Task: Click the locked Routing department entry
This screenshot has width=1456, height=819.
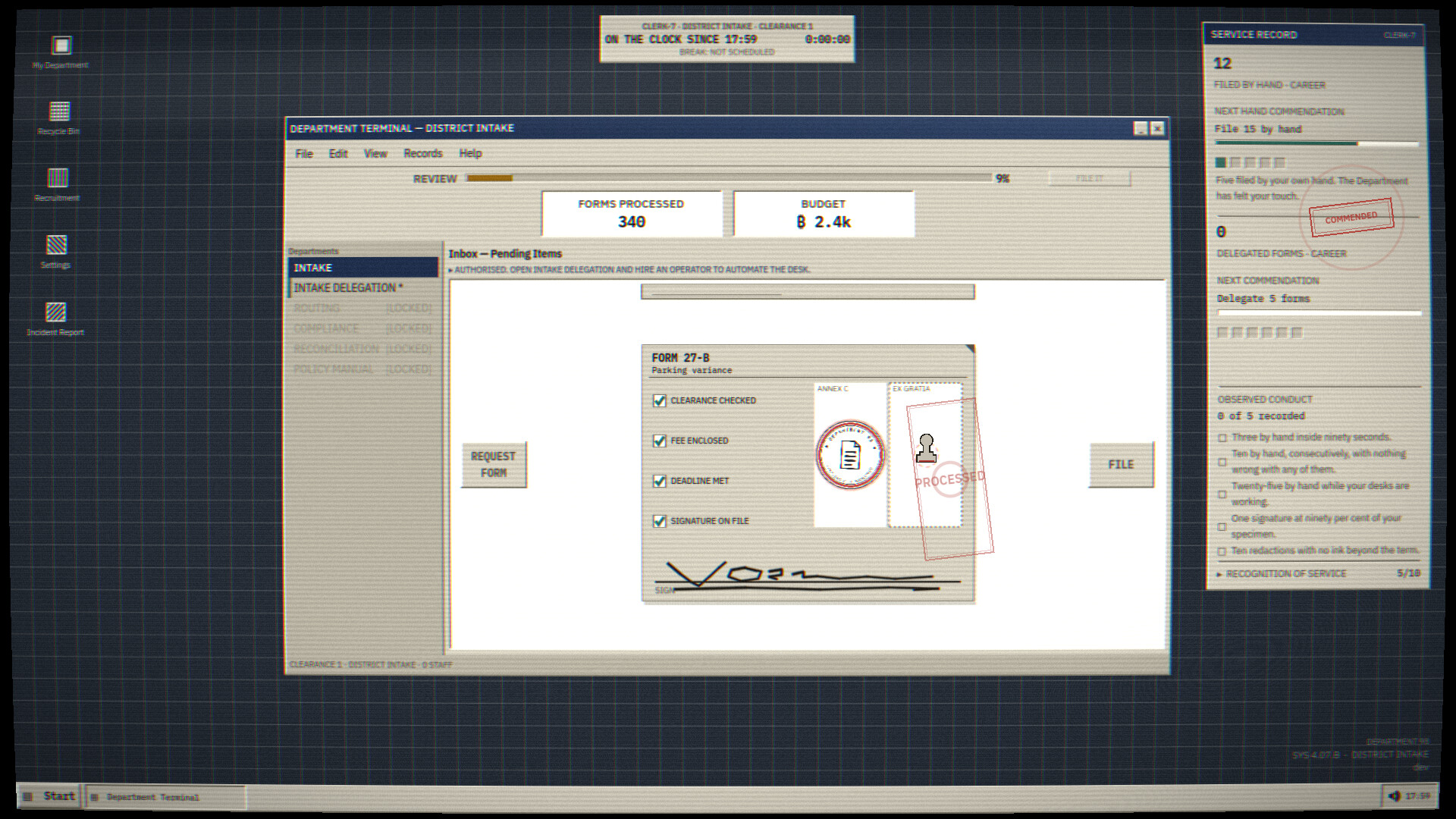Action: (x=363, y=308)
